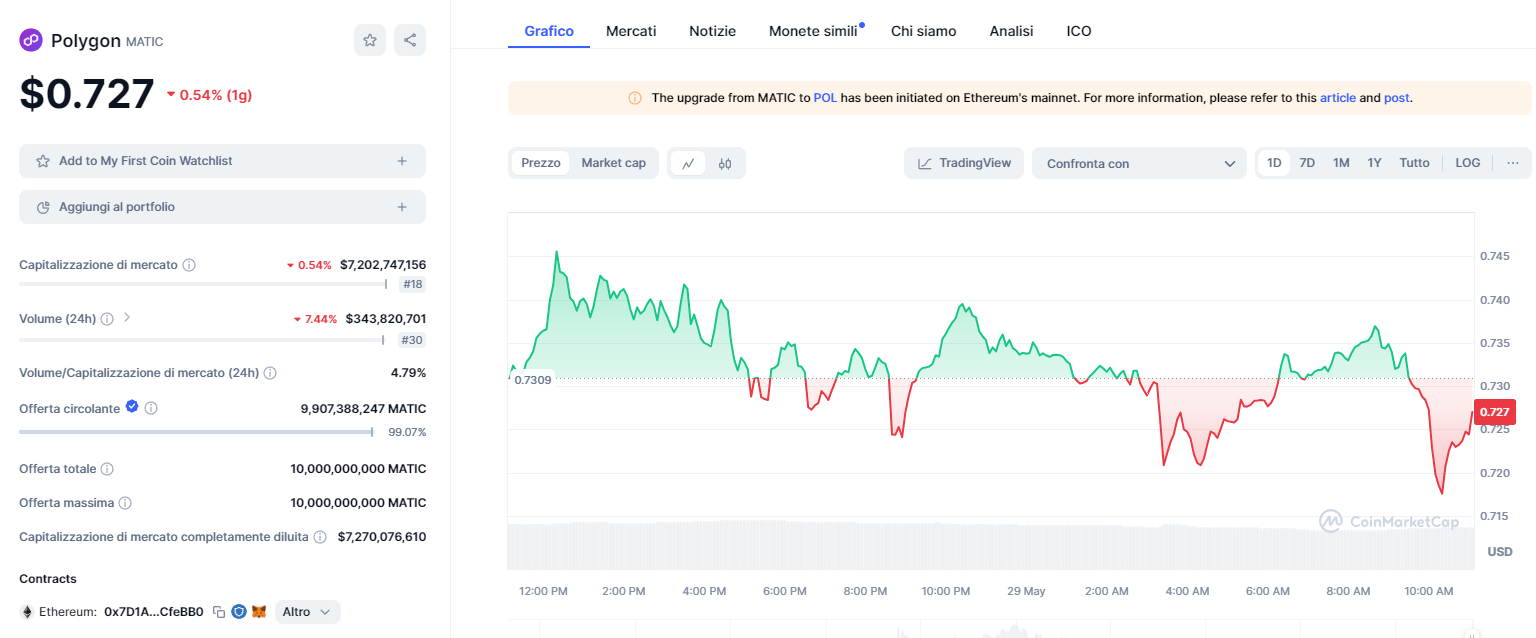
Task: Copy the Ethereum contract address
Action: [x=218, y=612]
